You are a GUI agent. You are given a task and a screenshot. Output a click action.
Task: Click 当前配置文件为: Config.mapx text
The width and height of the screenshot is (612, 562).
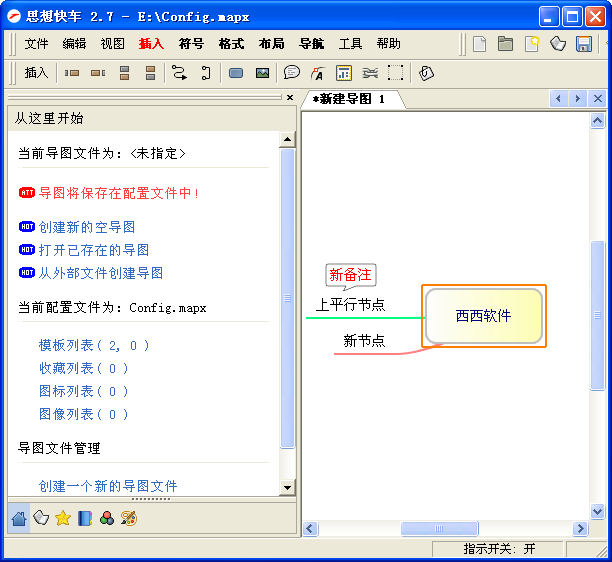[x=112, y=308]
